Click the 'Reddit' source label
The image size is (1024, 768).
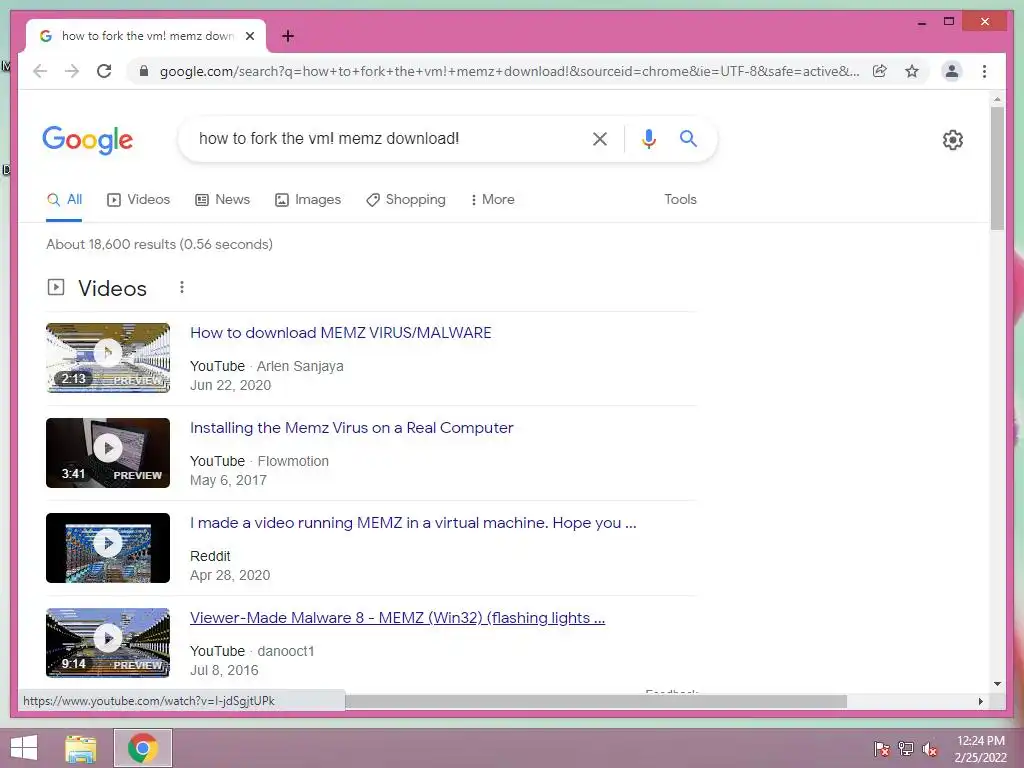tap(210, 556)
